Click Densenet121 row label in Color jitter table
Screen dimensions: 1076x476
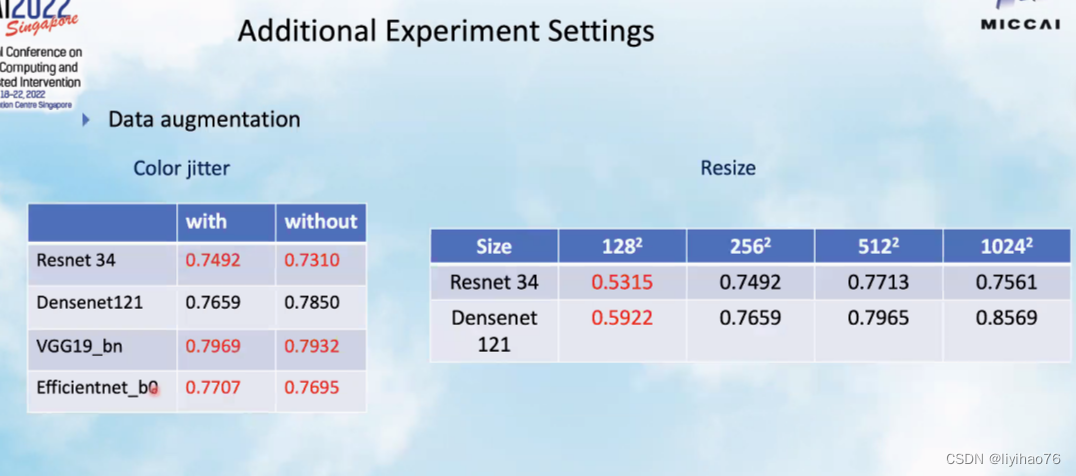click(90, 302)
